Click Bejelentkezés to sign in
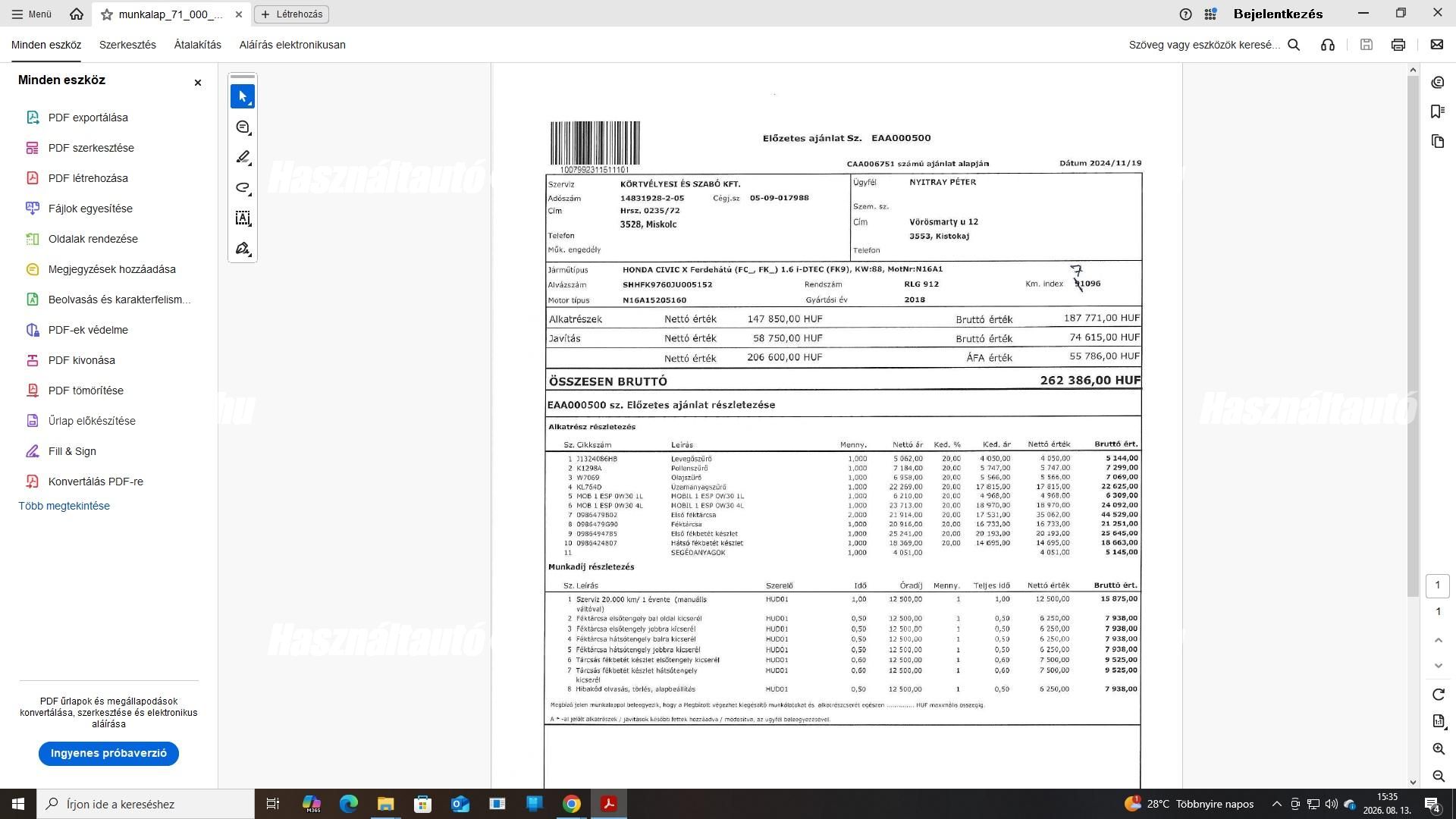Image resolution: width=1456 pixels, height=819 pixels. pos(1279,14)
